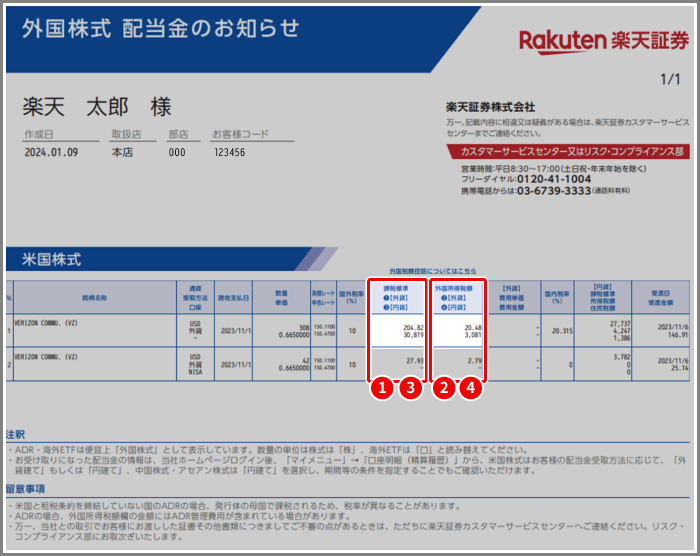Image resolution: width=700 pixels, height=556 pixels.
Task: Click the 注釈 heading
Action: coord(15,435)
